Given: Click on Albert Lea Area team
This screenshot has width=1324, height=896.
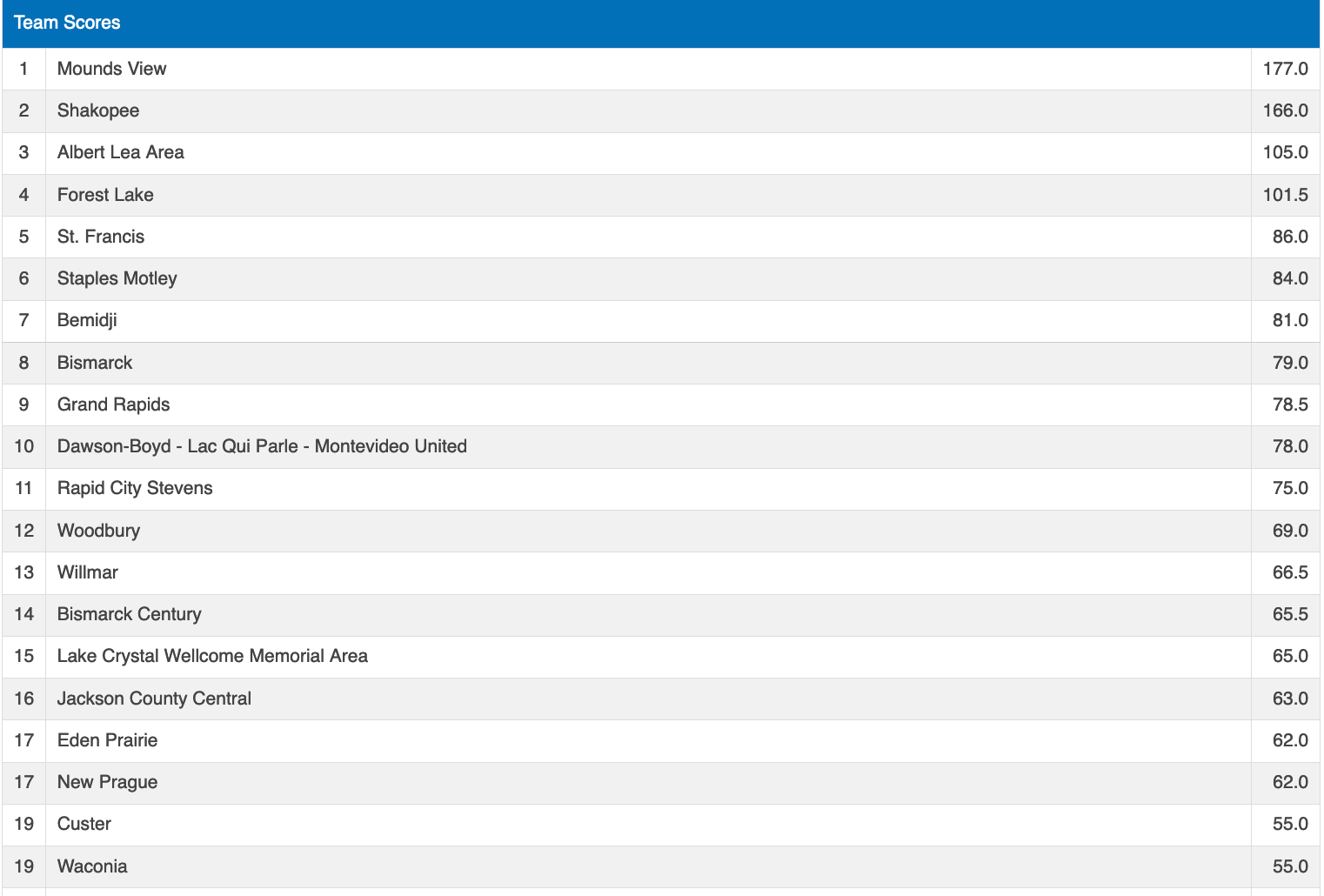Looking at the screenshot, I should click(121, 152).
